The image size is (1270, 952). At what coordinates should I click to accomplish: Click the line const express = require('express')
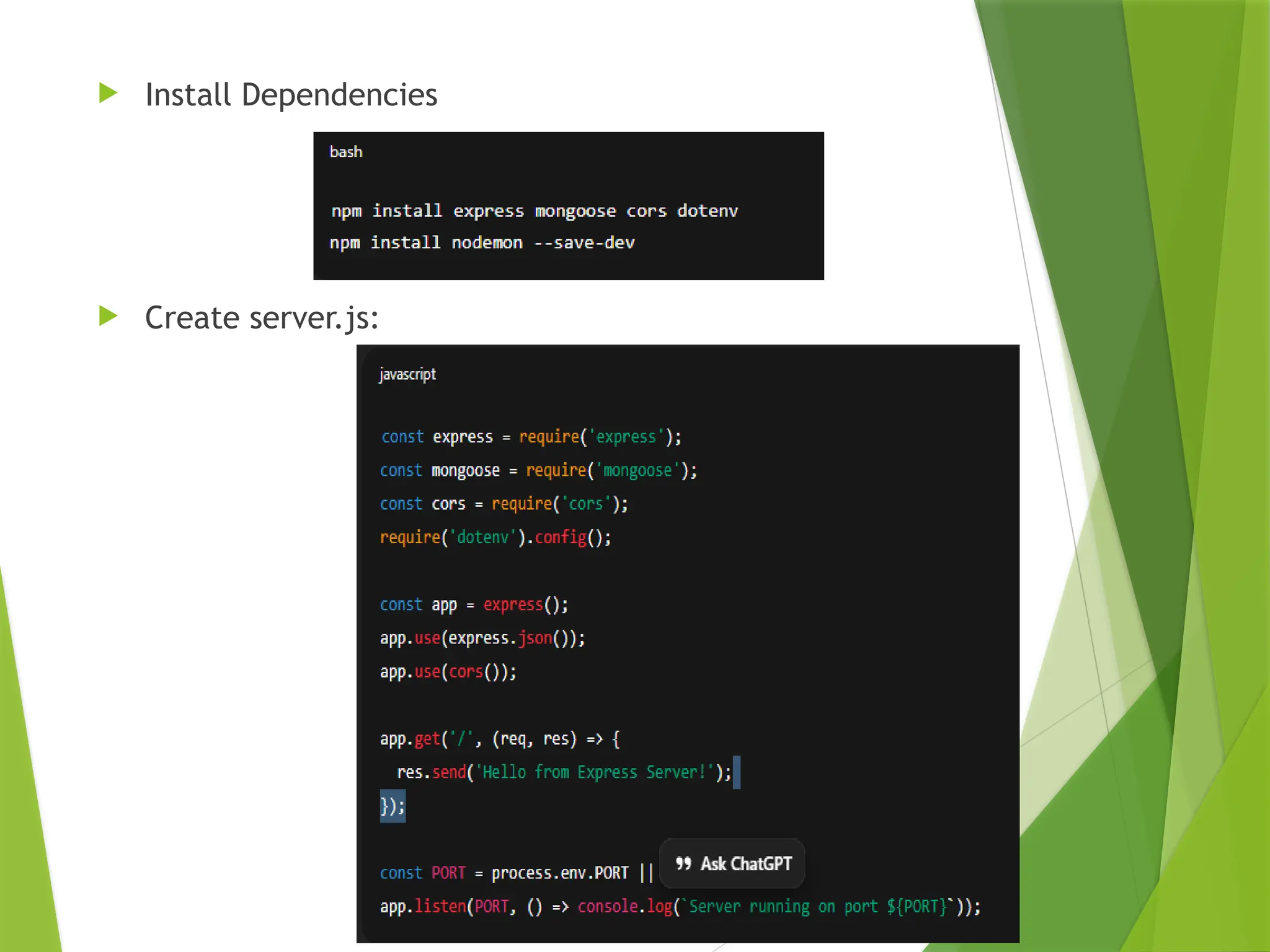pos(531,437)
